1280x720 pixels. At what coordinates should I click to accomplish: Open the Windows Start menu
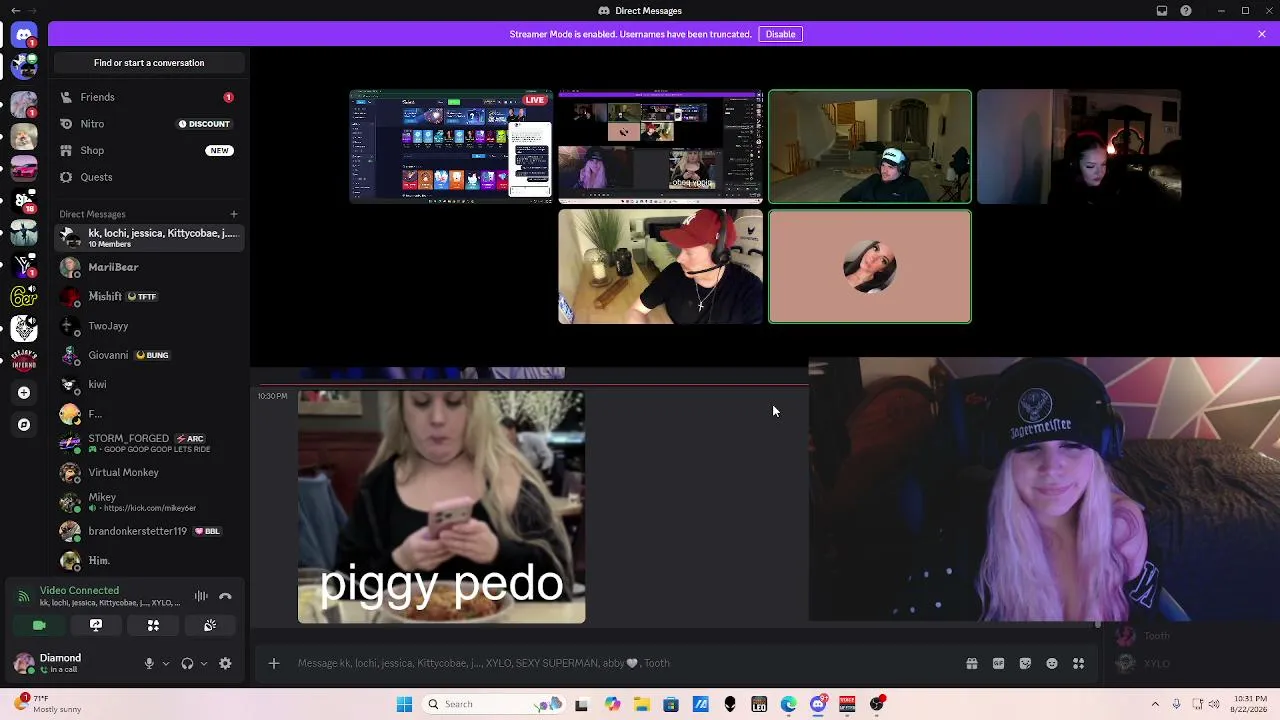tap(404, 704)
